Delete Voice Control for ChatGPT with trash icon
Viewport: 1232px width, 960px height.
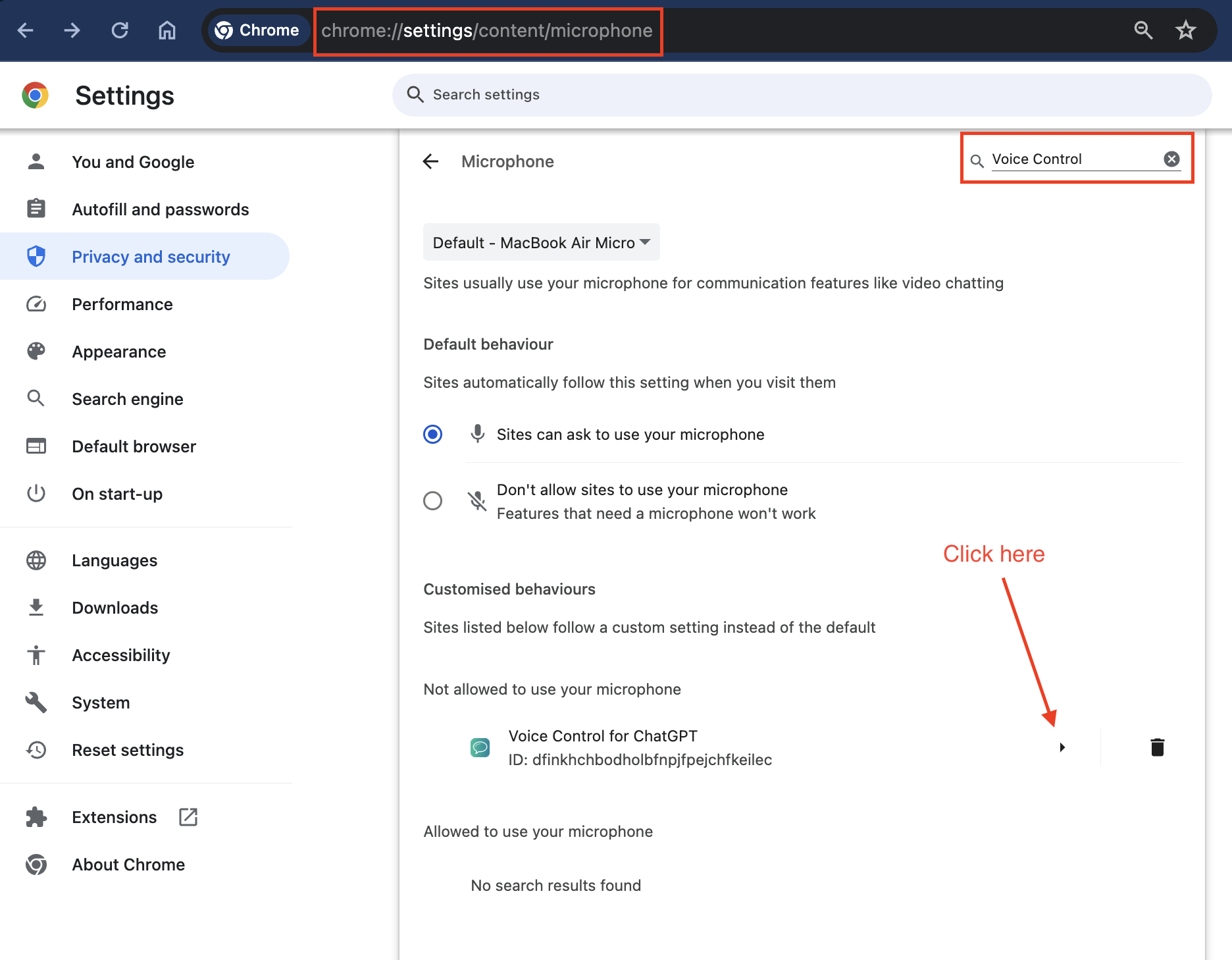click(x=1157, y=747)
